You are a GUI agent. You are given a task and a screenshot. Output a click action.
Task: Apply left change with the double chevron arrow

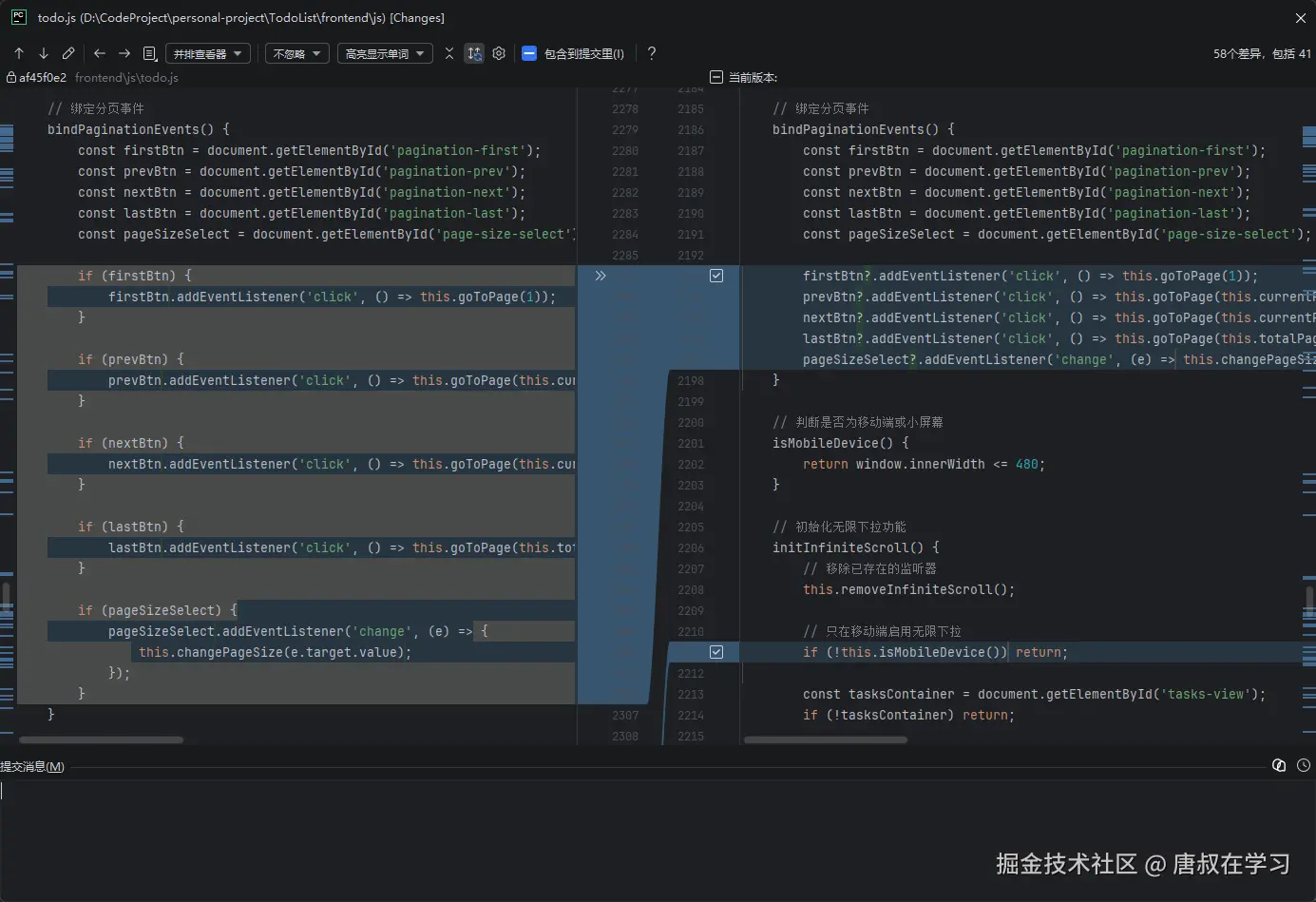point(601,276)
